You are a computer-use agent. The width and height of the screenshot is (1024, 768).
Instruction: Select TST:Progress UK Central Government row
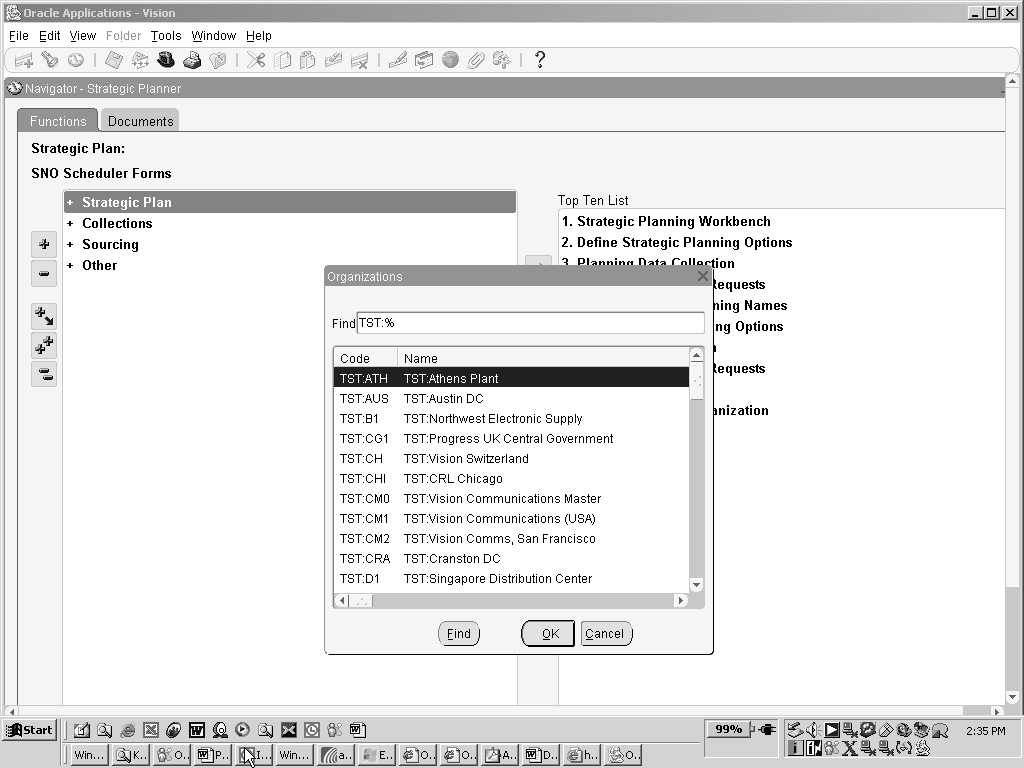pyautogui.click(x=511, y=439)
